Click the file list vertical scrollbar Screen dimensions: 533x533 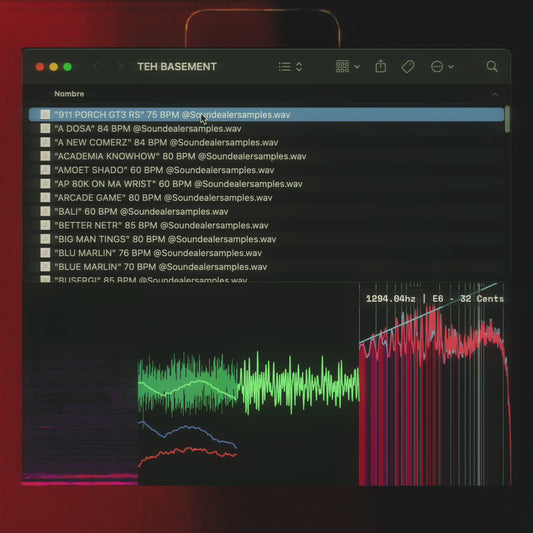click(x=507, y=119)
